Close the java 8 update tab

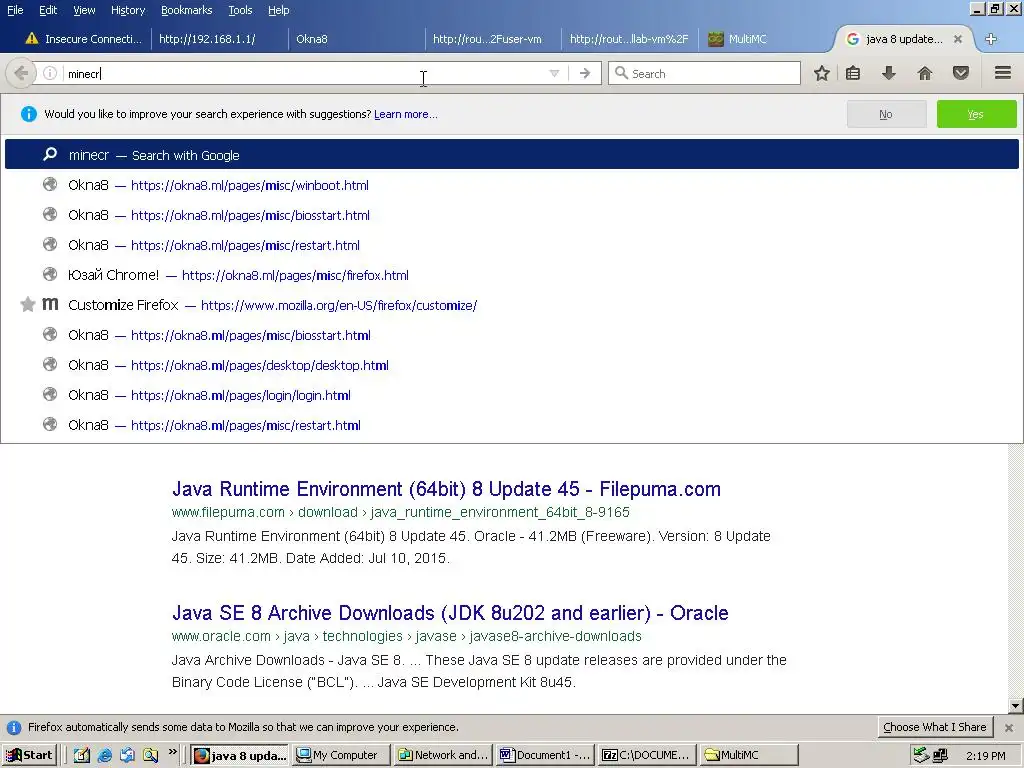[x=957, y=39]
